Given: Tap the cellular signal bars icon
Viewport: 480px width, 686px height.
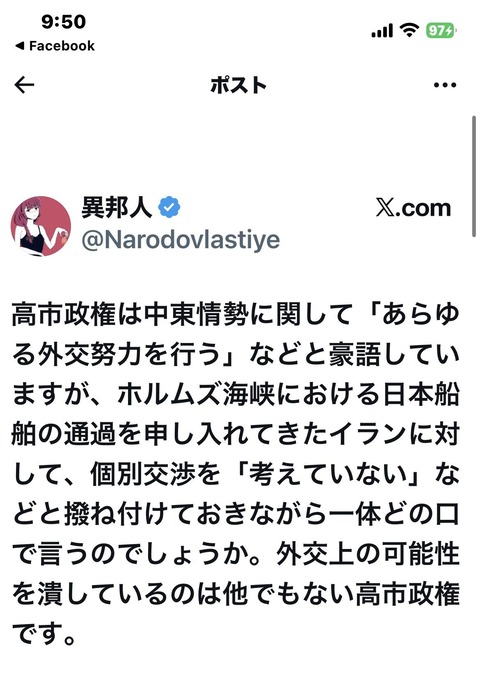Looking at the screenshot, I should coord(382,31).
